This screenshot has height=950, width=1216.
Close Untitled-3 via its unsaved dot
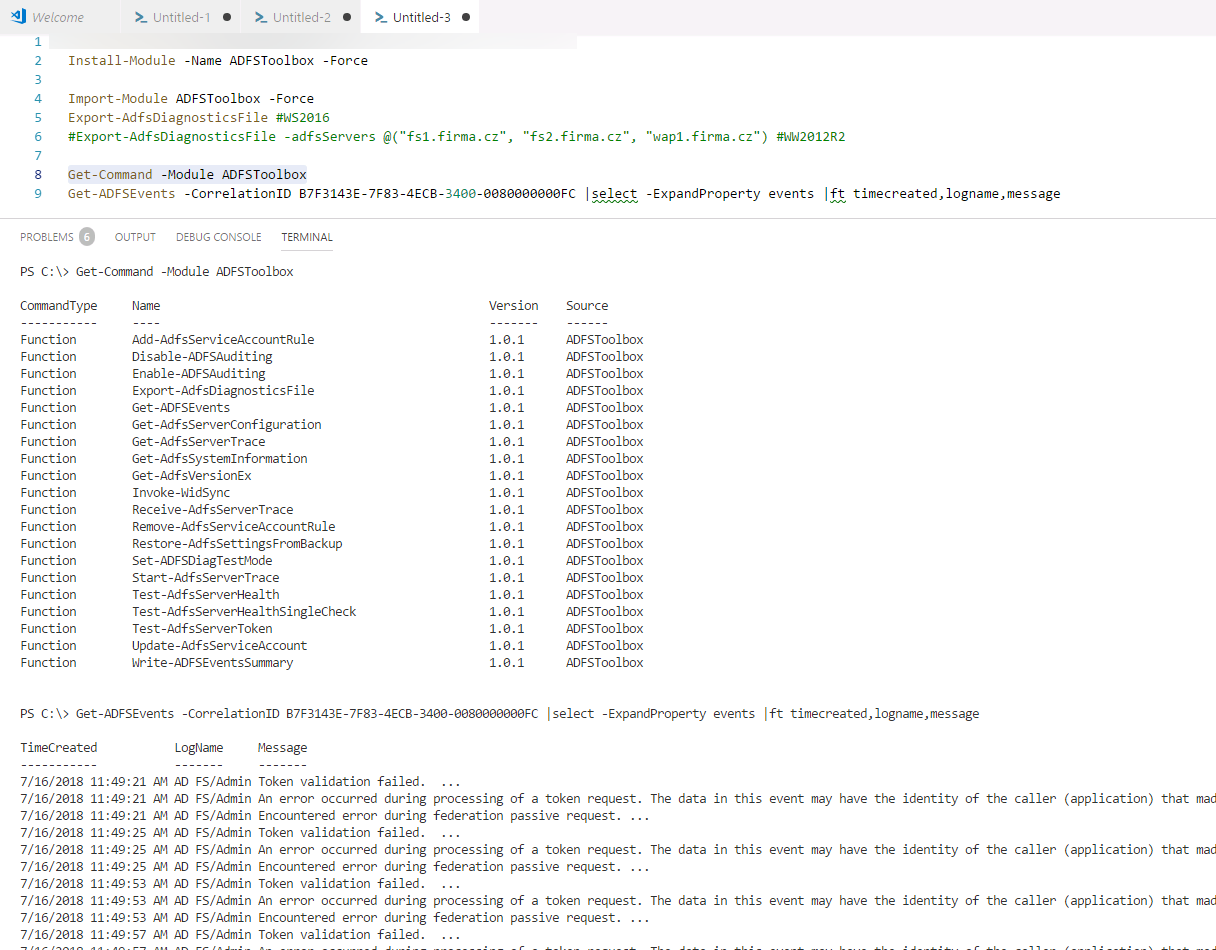[x=467, y=17]
